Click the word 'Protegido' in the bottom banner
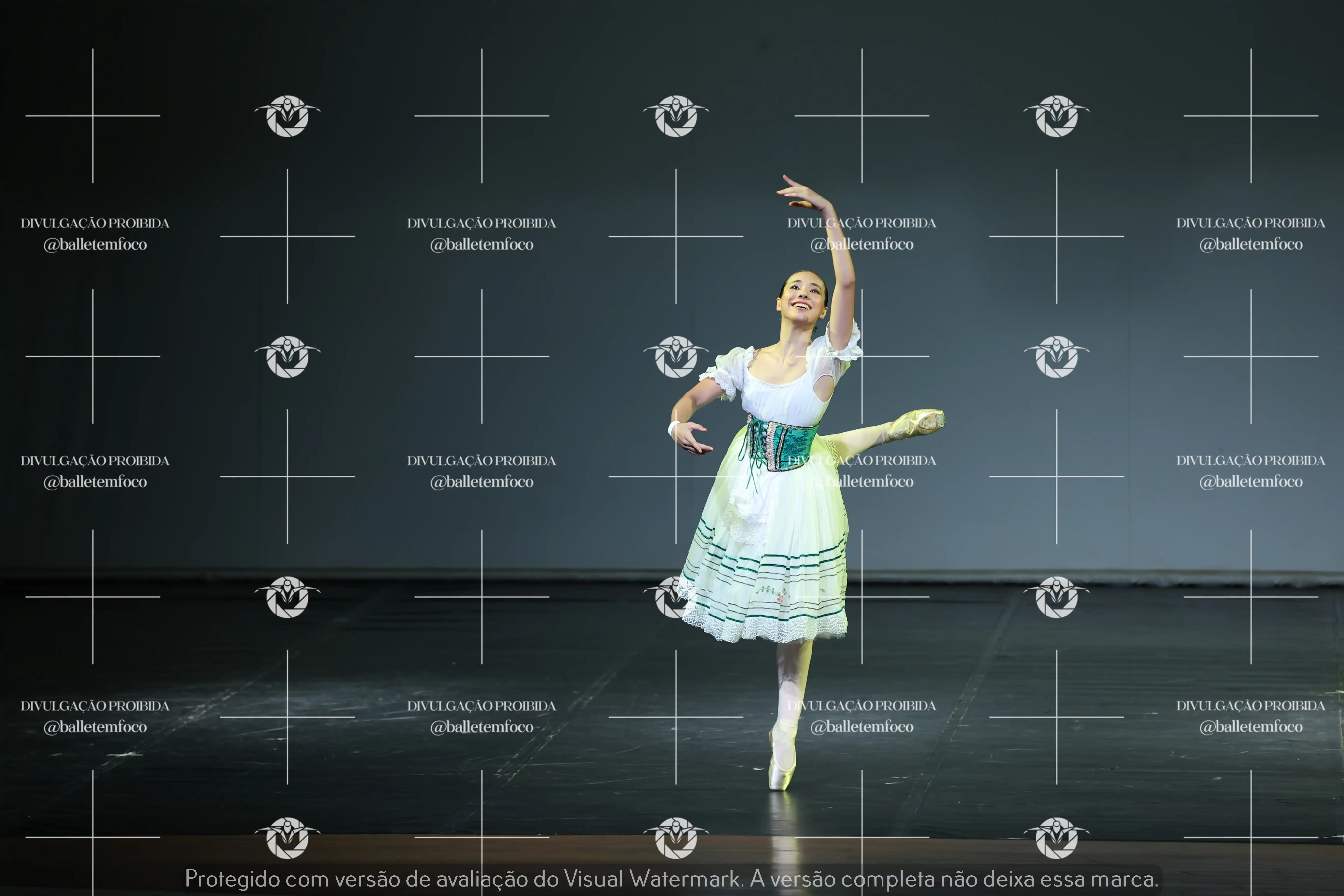The height and width of the screenshot is (896, 1344). point(232,879)
